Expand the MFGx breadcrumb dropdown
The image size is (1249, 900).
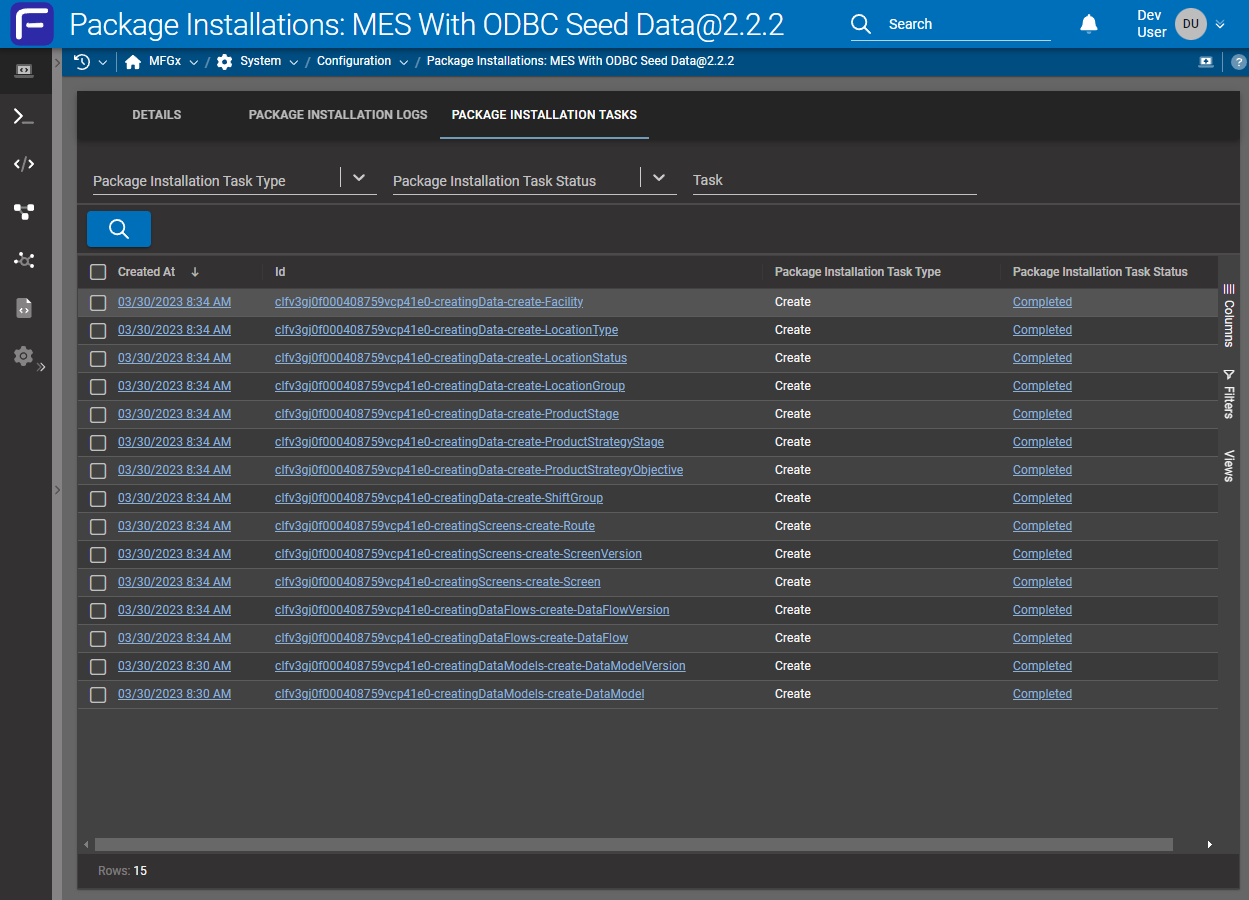(x=194, y=63)
